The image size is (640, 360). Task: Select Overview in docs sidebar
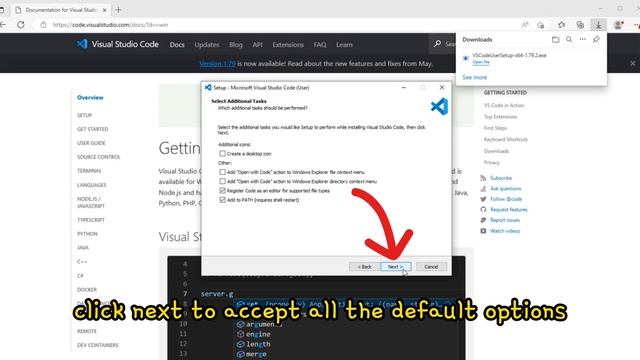pyautogui.click(x=90, y=98)
